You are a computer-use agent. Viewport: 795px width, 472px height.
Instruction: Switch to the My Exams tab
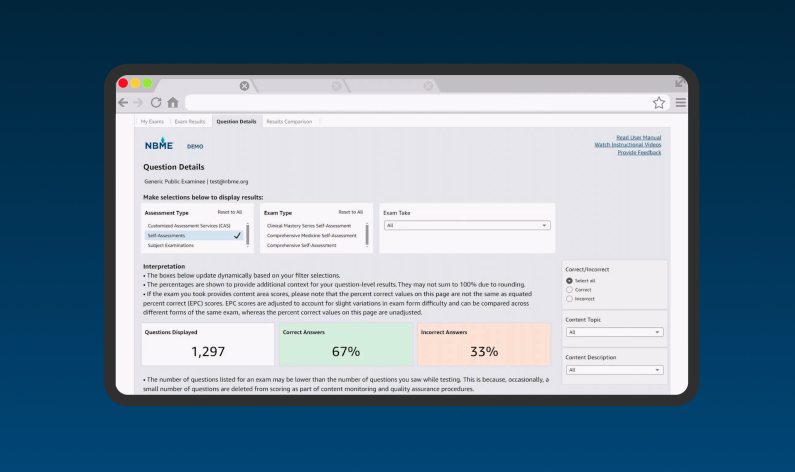(x=152, y=122)
